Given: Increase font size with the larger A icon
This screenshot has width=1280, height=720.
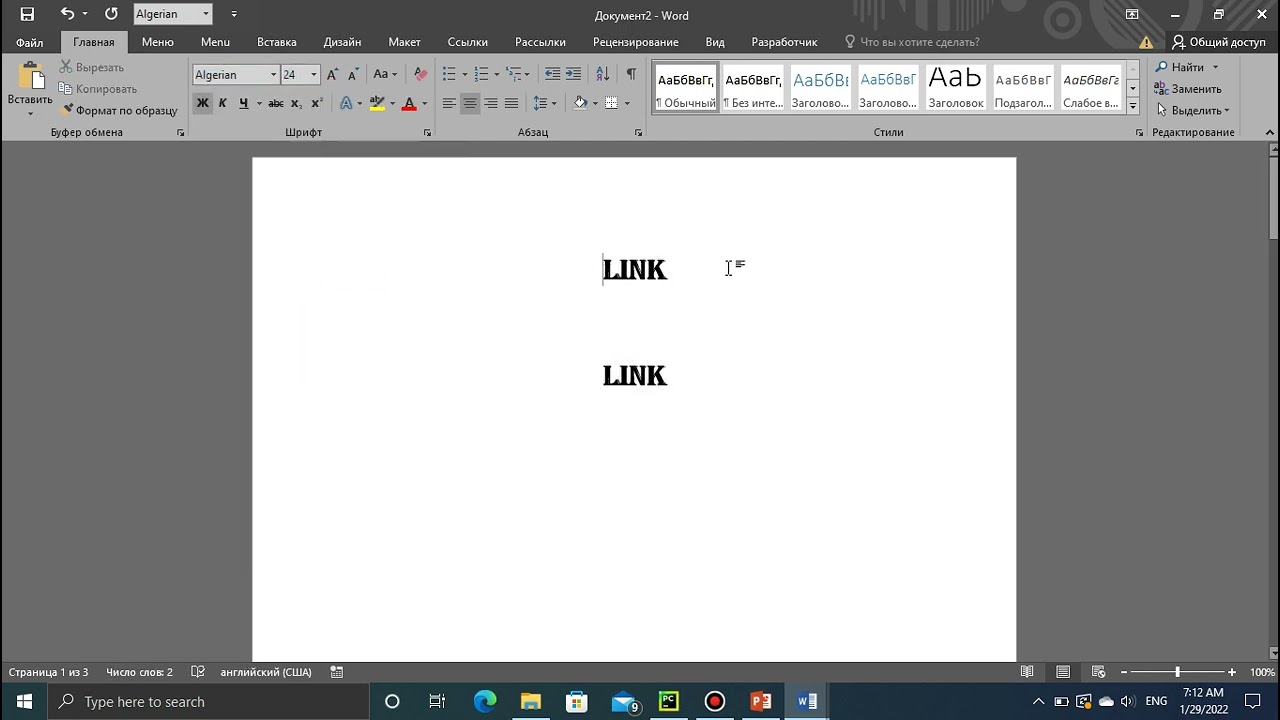Looking at the screenshot, I should 332,75.
